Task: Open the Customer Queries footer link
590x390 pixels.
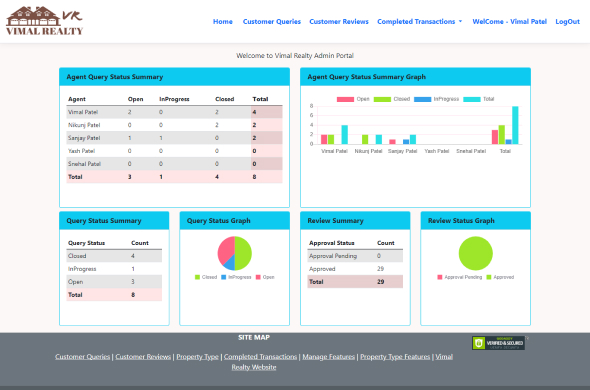Action: 82,357
